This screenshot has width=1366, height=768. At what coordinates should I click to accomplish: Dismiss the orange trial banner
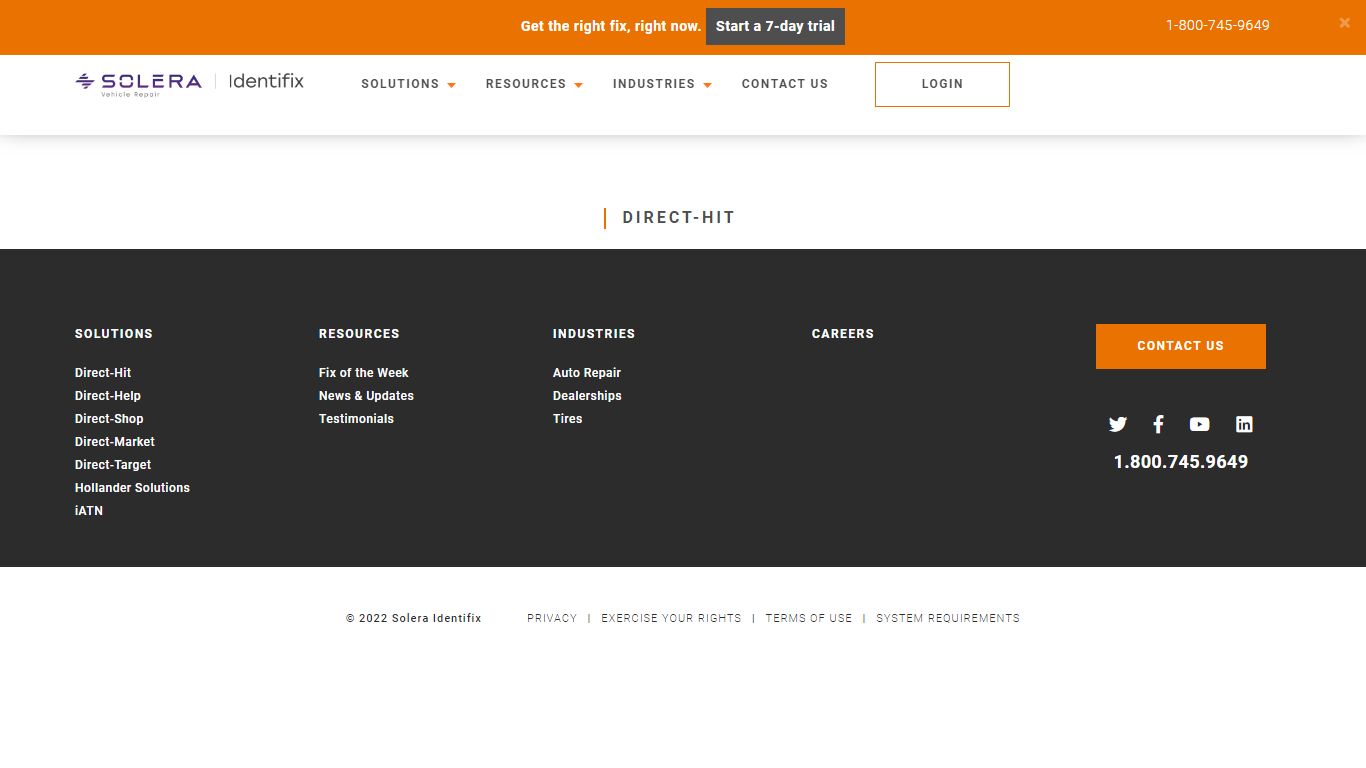(1345, 22)
